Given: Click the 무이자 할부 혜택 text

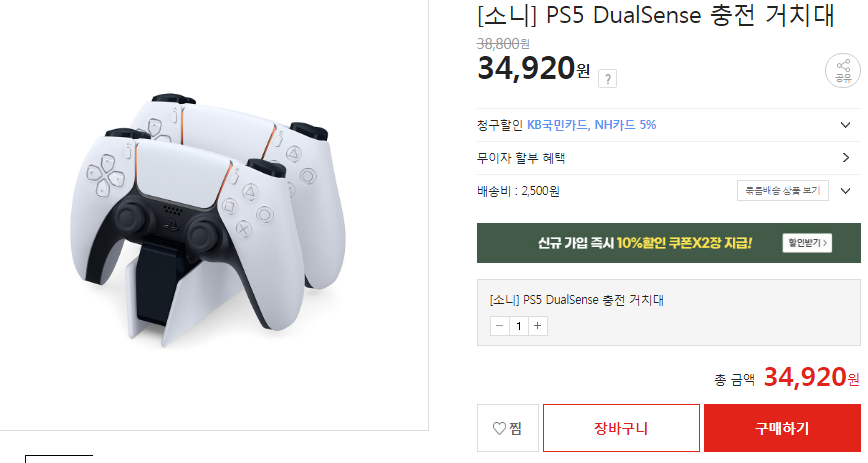Looking at the screenshot, I should [521, 158].
